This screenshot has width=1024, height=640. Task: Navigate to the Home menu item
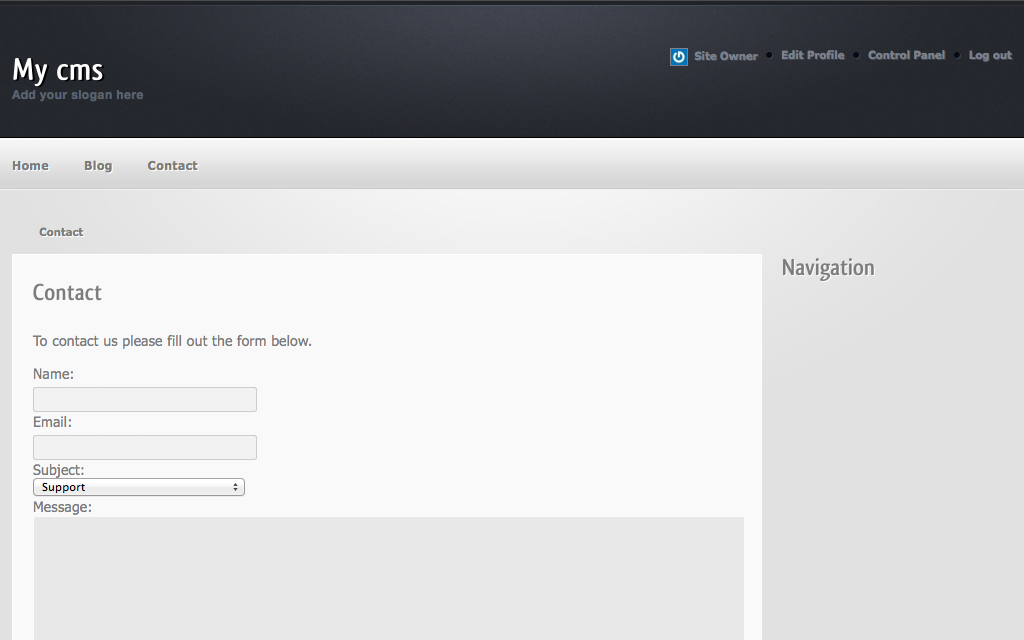[x=30, y=165]
